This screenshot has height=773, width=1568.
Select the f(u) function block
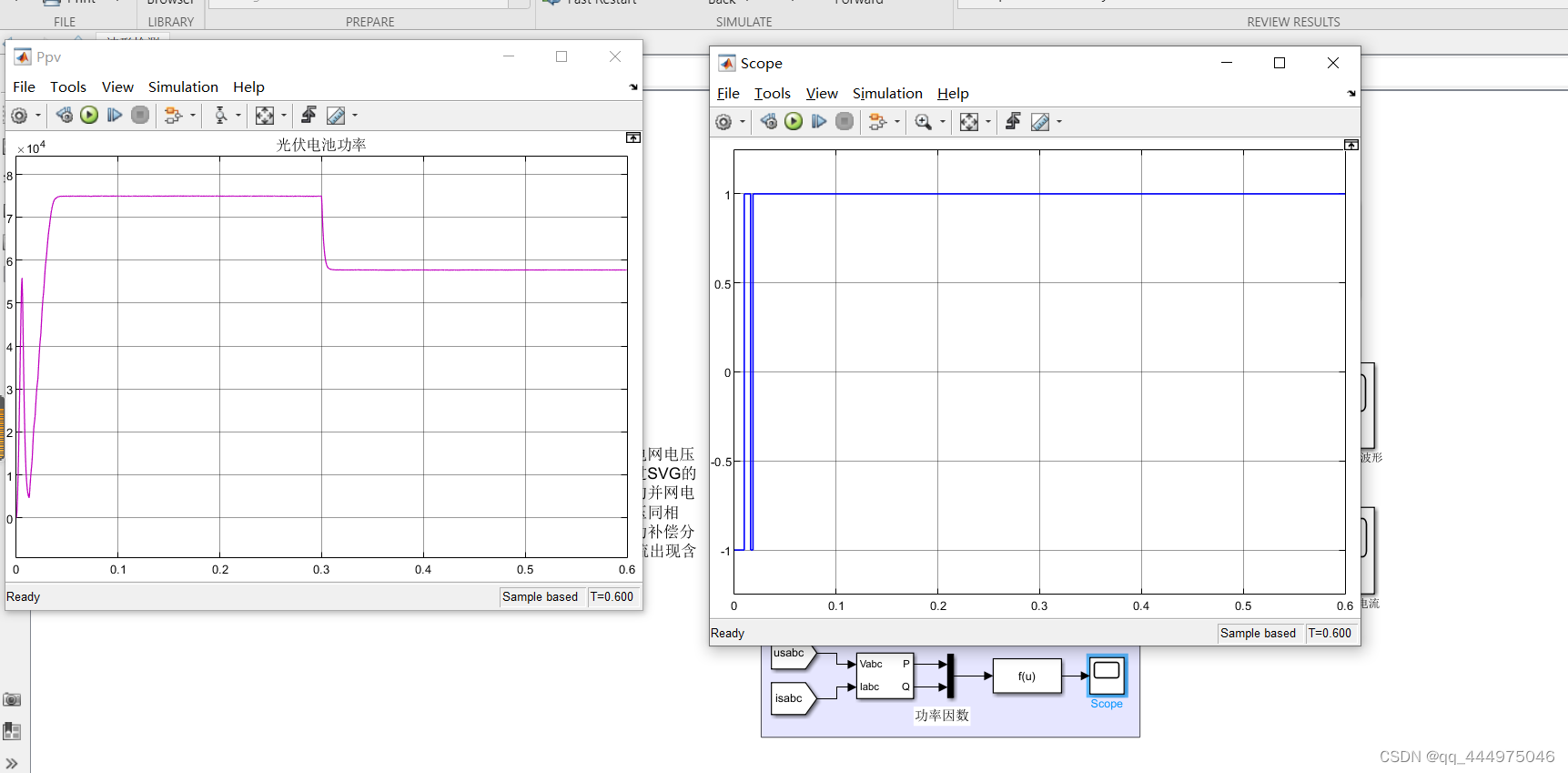tap(1027, 676)
